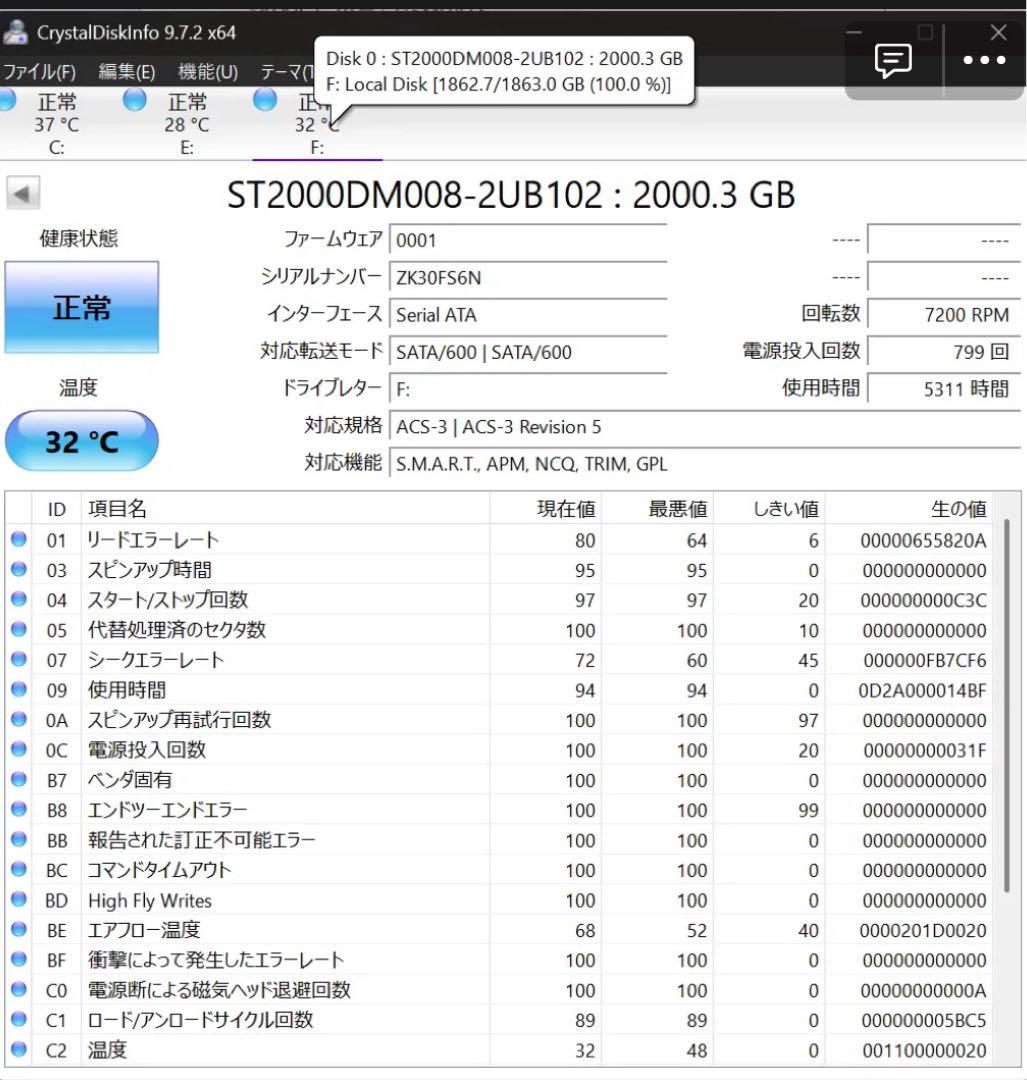Image resolution: width=1027 pixels, height=1080 pixels.
Task: Select the F: drive tab
Action: tap(316, 125)
